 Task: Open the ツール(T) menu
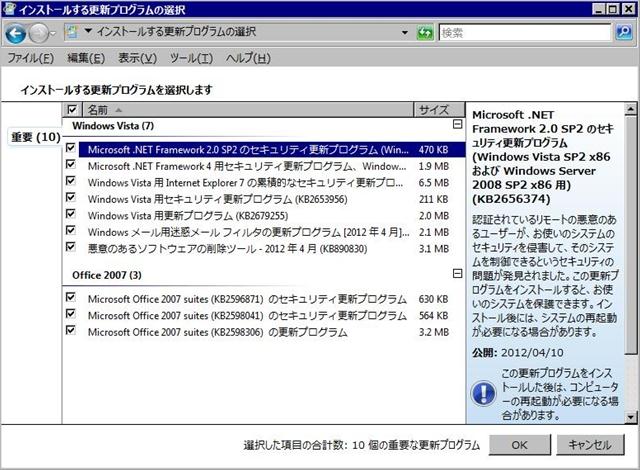click(x=191, y=58)
